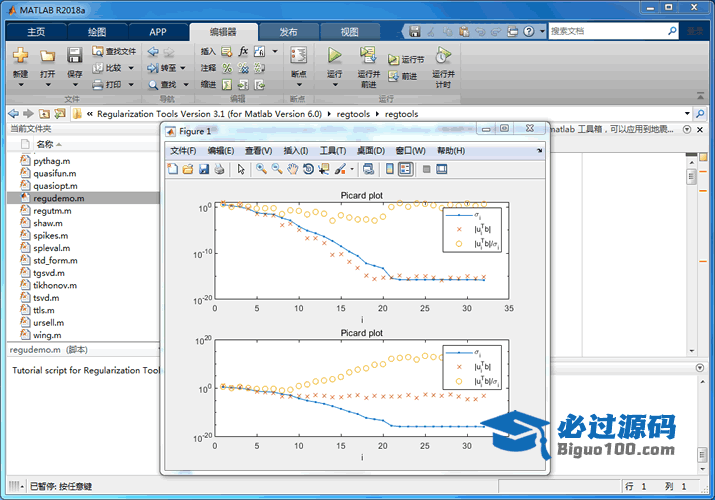Viewport: 715px width, 500px height.
Task: Click the Link Plot icon in the Figure 1 toolbar
Action: (x=368, y=169)
